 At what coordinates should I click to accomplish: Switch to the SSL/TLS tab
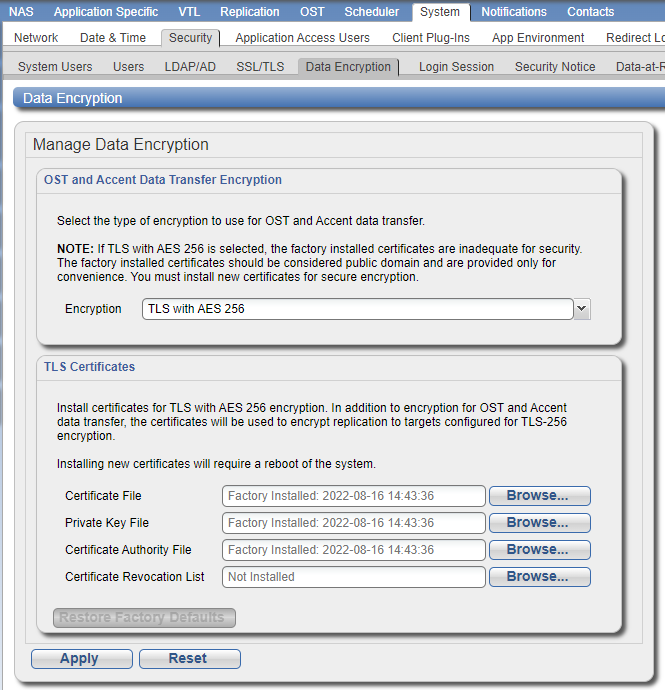[x=260, y=67]
